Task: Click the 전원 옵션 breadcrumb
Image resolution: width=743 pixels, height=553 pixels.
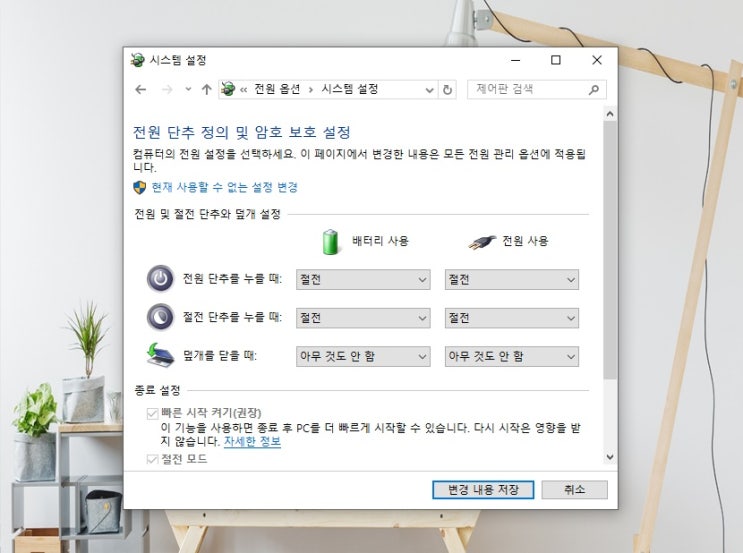Action: click(277, 89)
